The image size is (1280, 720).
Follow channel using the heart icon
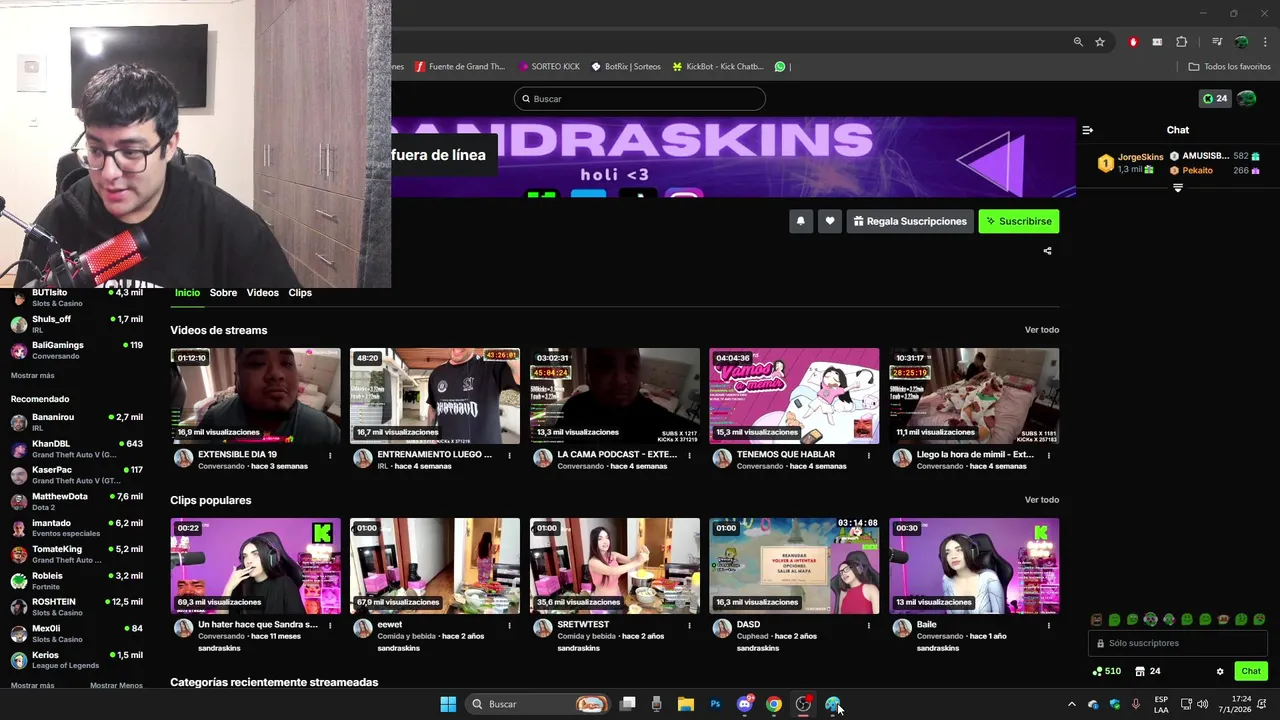point(829,221)
